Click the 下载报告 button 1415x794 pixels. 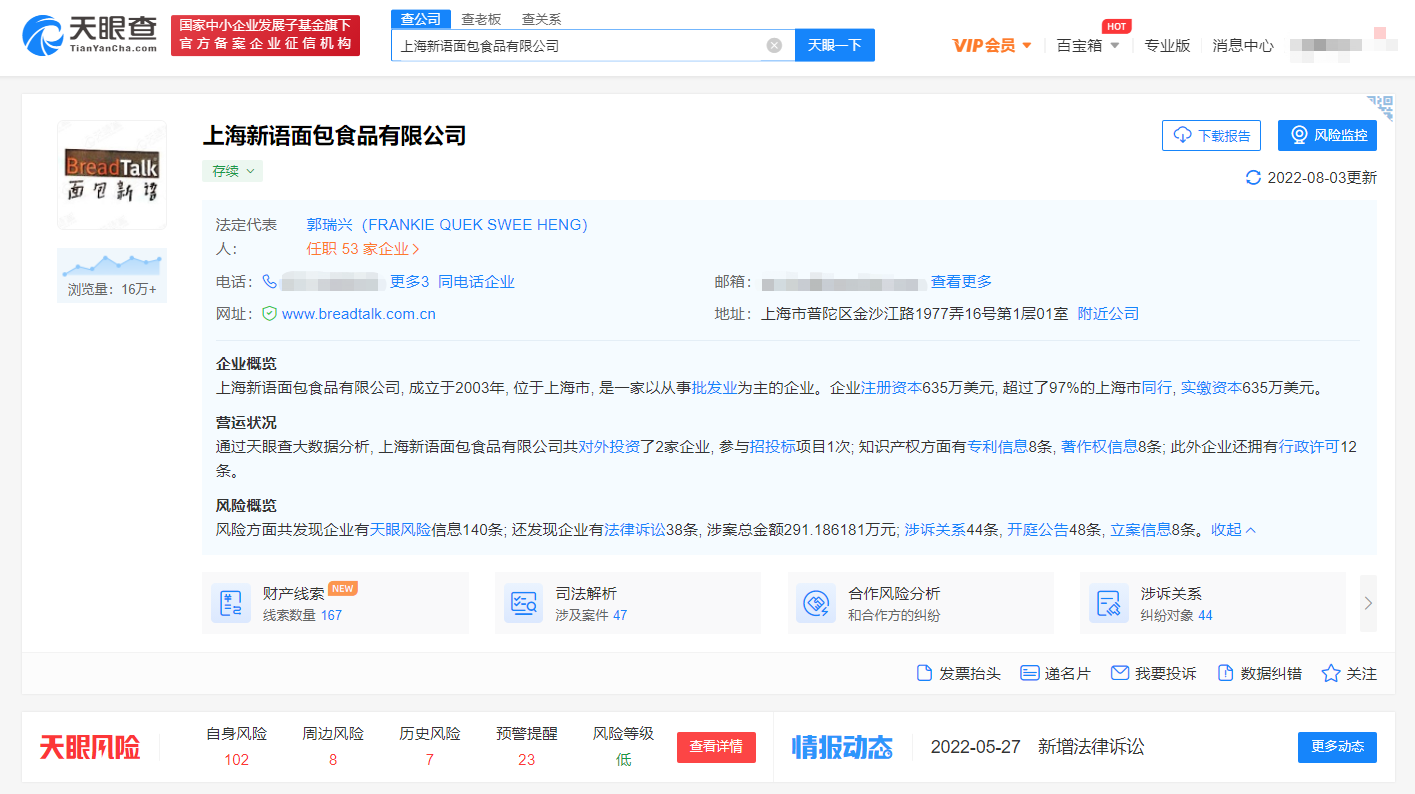[1211, 135]
